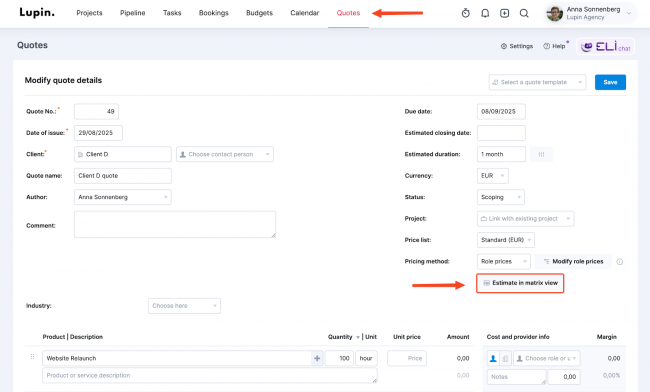Click the unit Price field
The image size is (650, 392).
pyautogui.click(x=407, y=358)
